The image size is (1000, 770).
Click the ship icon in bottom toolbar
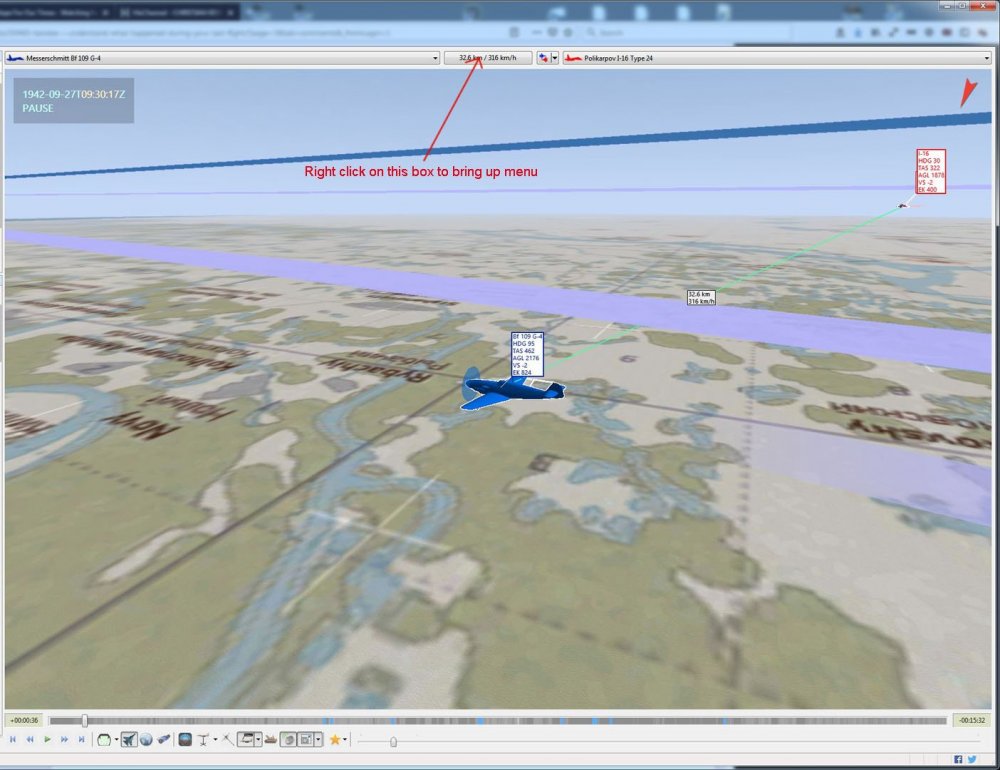pos(271,740)
